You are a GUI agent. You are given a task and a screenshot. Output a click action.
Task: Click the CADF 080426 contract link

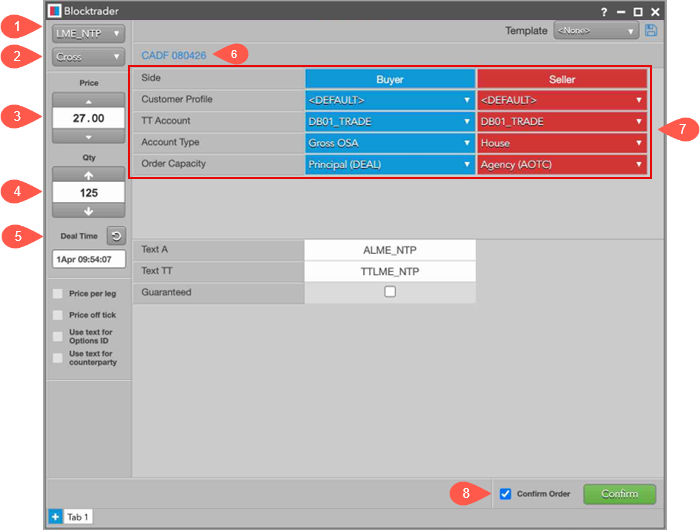coord(174,55)
